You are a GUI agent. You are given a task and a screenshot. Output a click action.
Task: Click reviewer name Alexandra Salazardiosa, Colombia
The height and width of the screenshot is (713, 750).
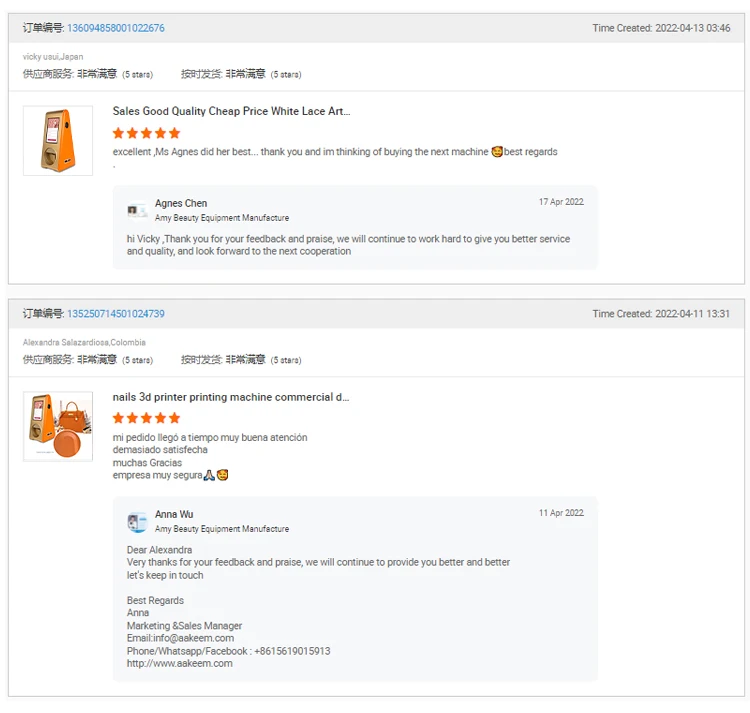pos(84,343)
